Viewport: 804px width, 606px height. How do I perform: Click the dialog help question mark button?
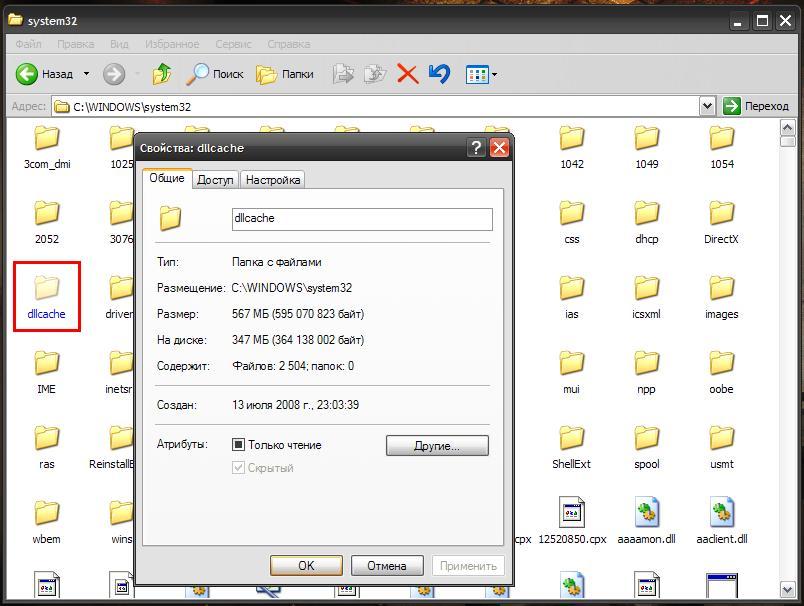click(476, 148)
